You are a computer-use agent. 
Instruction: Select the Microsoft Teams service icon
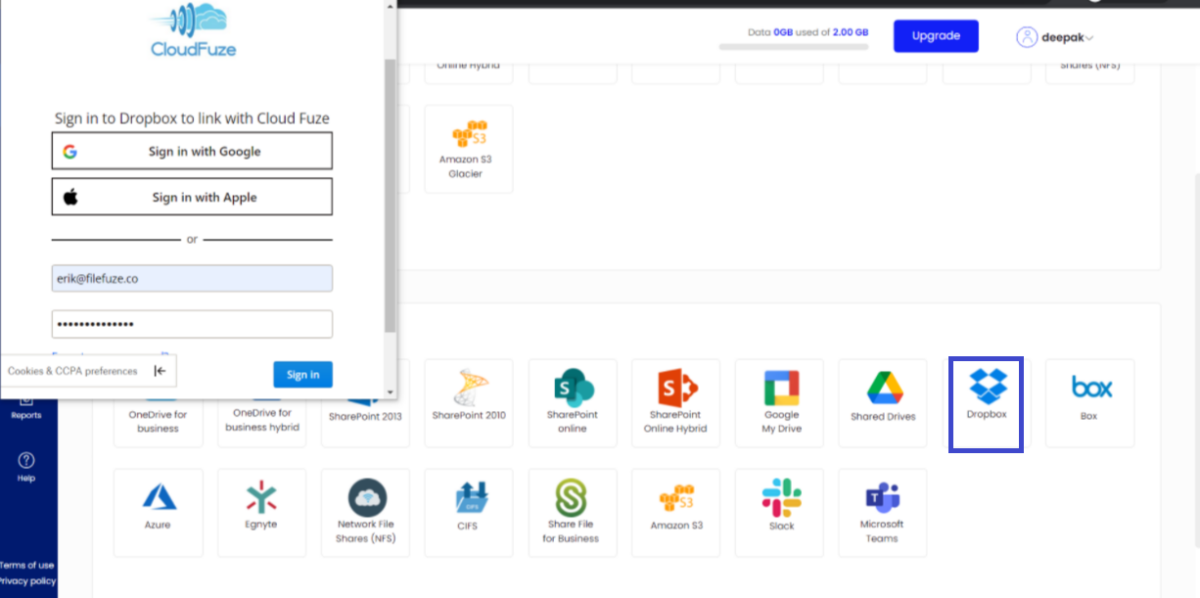click(x=882, y=512)
